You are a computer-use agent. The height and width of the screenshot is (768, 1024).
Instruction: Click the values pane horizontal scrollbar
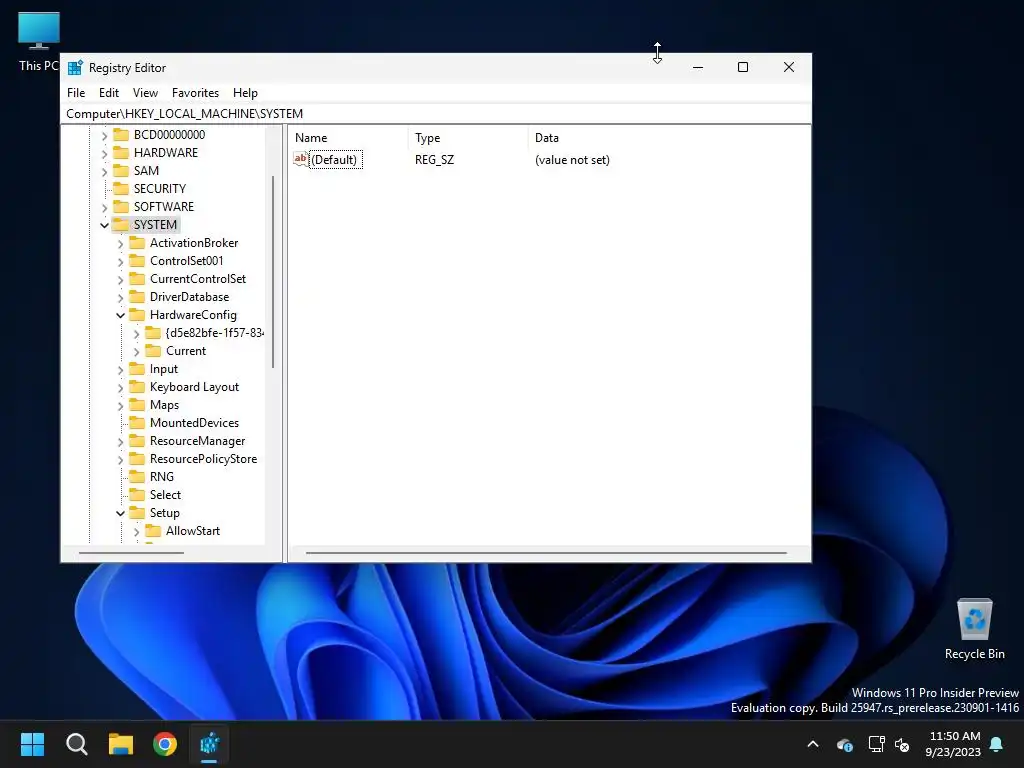pyautogui.click(x=546, y=553)
